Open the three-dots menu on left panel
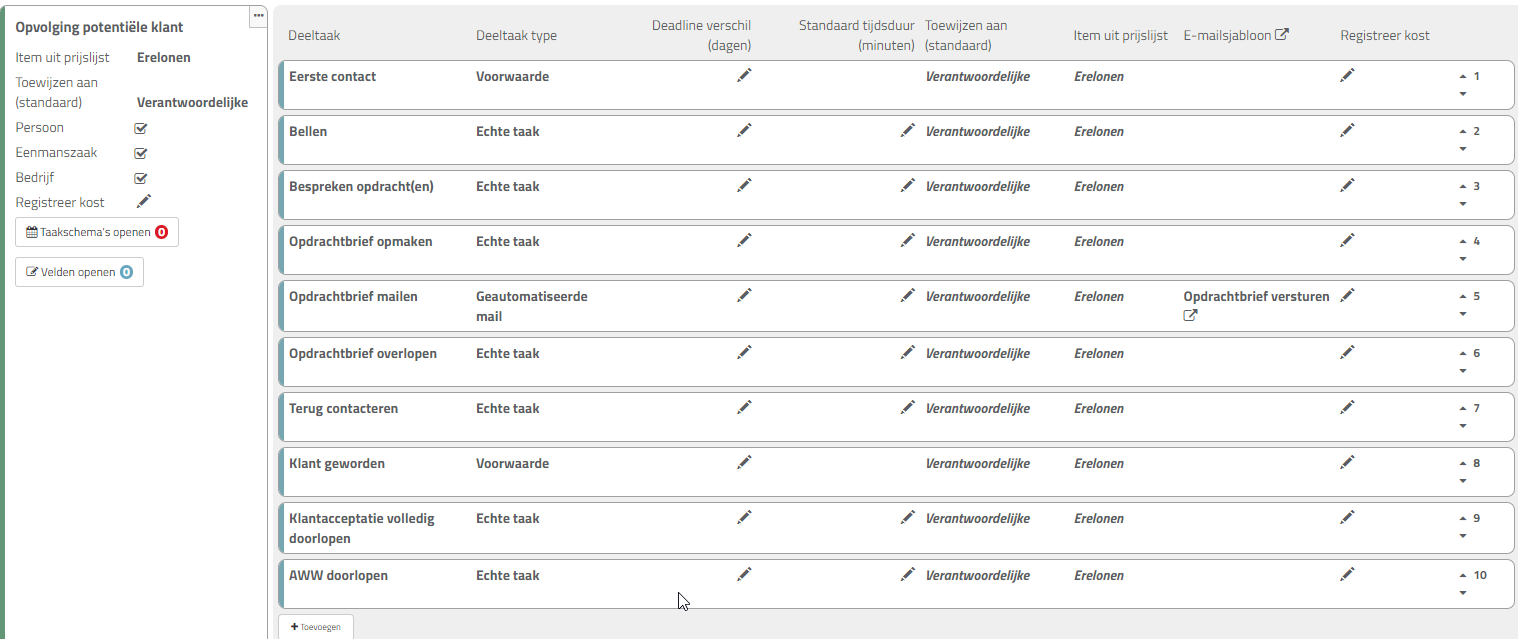The height and width of the screenshot is (639, 1518). (258, 15)
